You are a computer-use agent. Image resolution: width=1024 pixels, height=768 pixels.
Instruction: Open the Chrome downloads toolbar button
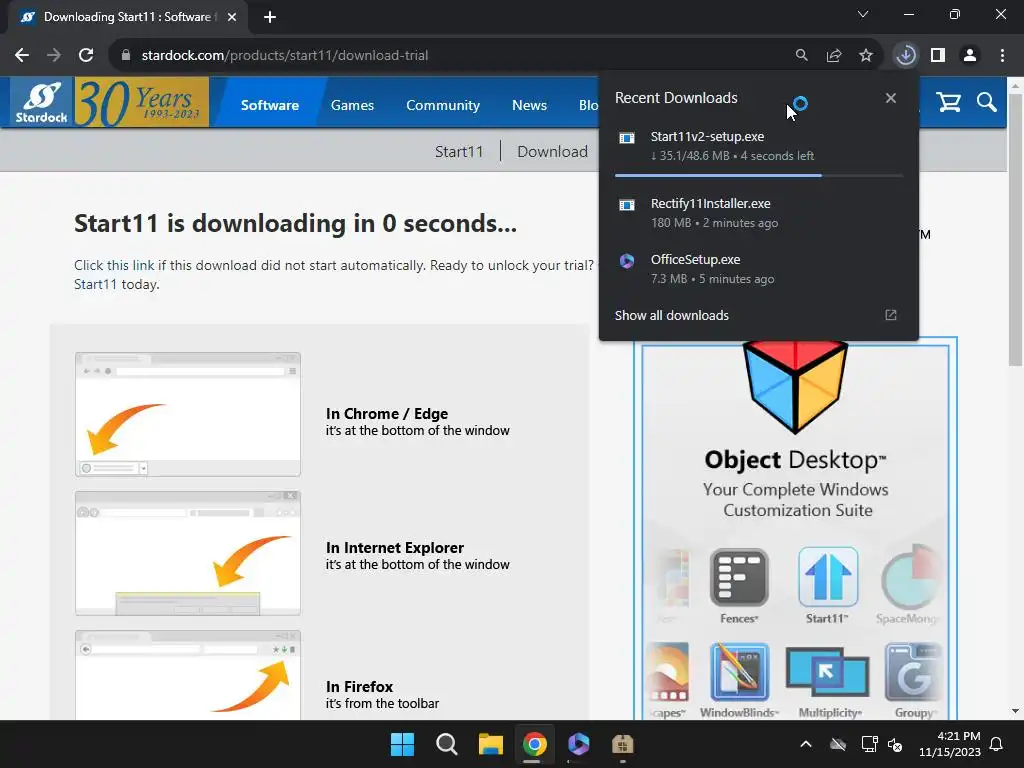click(906, 56)
